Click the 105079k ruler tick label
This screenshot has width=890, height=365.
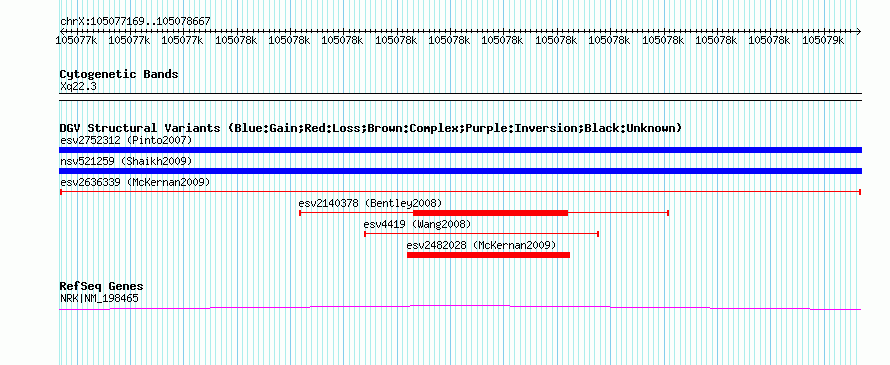(x=823, y=40)
